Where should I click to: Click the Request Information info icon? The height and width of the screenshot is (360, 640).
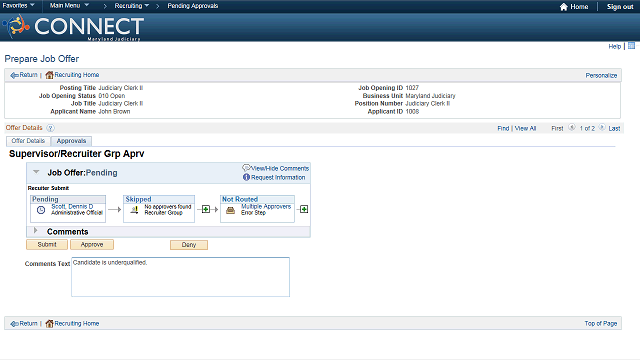click(x=246, y=177)
